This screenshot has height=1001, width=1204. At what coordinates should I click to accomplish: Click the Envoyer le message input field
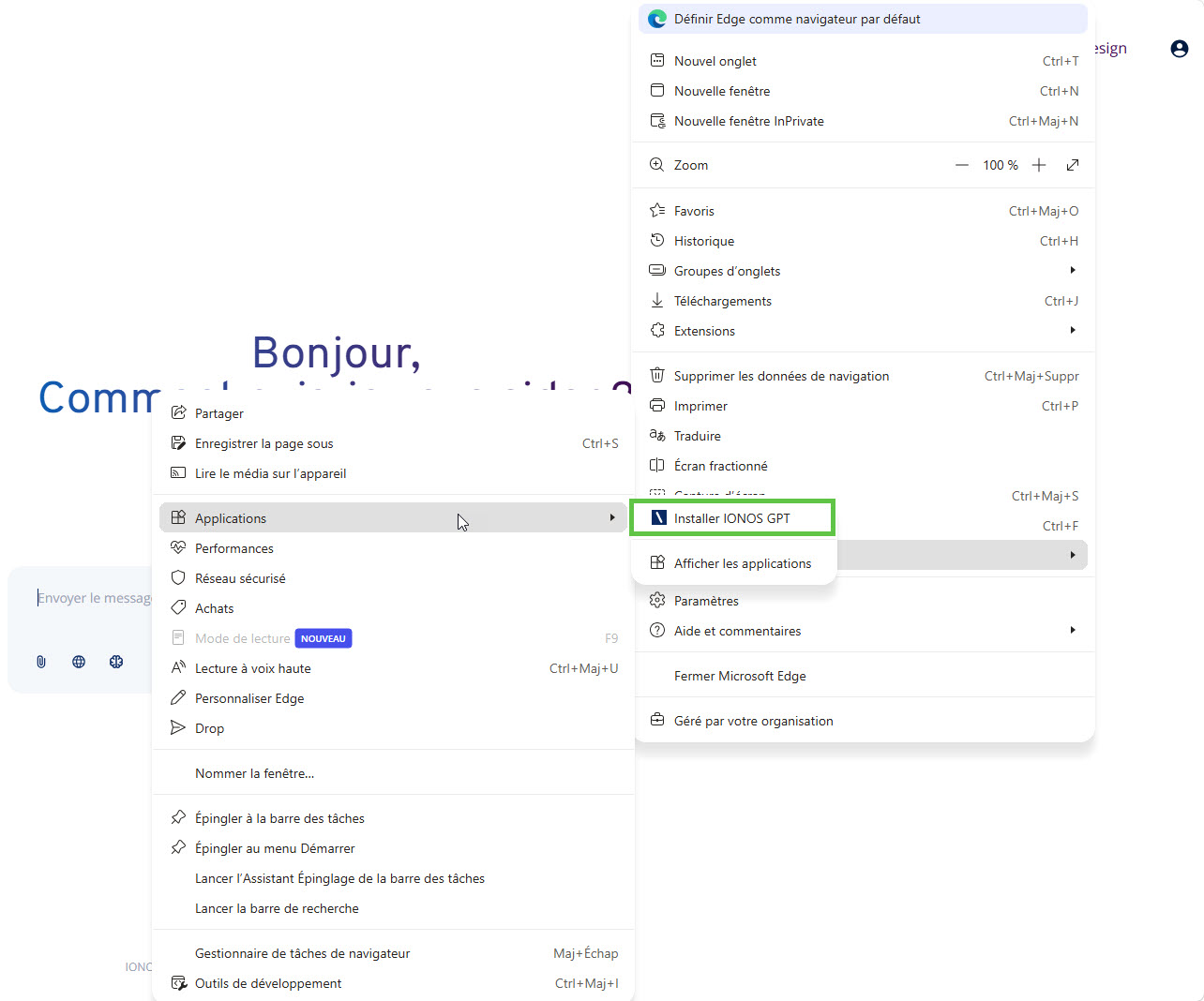point(94,598)
